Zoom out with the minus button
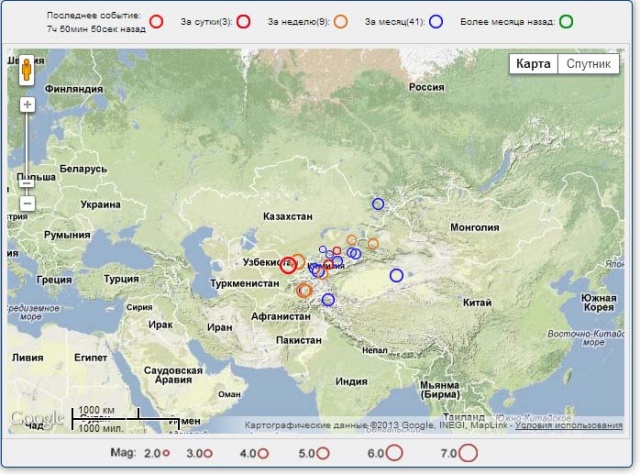This screenshot has height=474, width=640. tap(27, 203)
